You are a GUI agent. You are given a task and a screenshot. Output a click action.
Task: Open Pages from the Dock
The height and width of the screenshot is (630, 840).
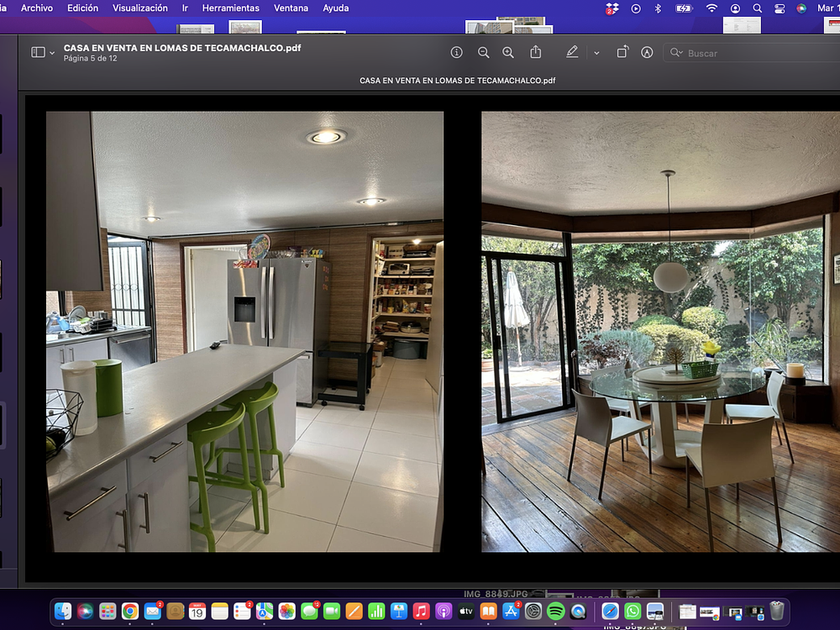(354, 611)
